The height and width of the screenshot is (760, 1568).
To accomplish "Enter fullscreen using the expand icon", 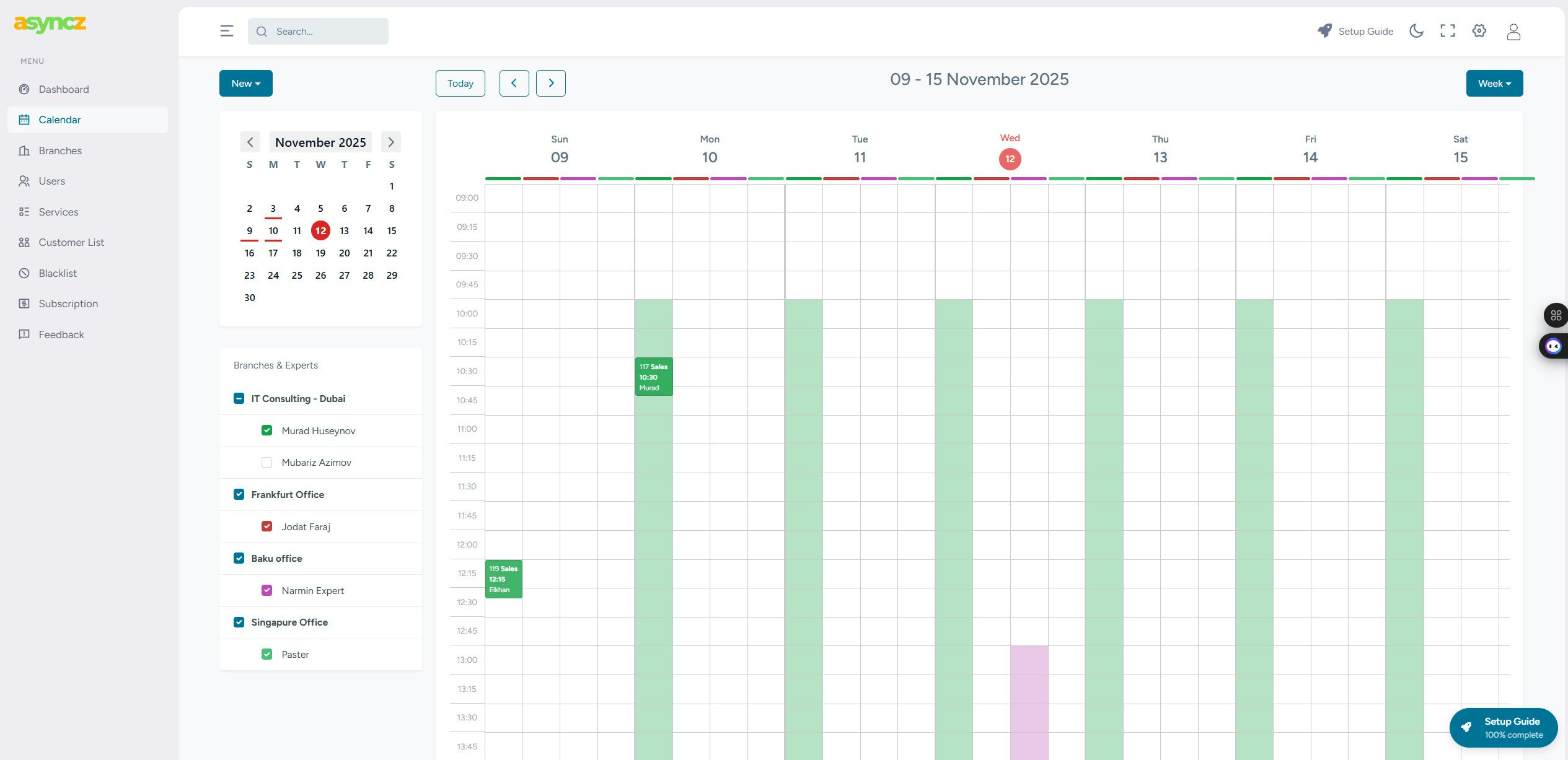I will coord(1448,30).
